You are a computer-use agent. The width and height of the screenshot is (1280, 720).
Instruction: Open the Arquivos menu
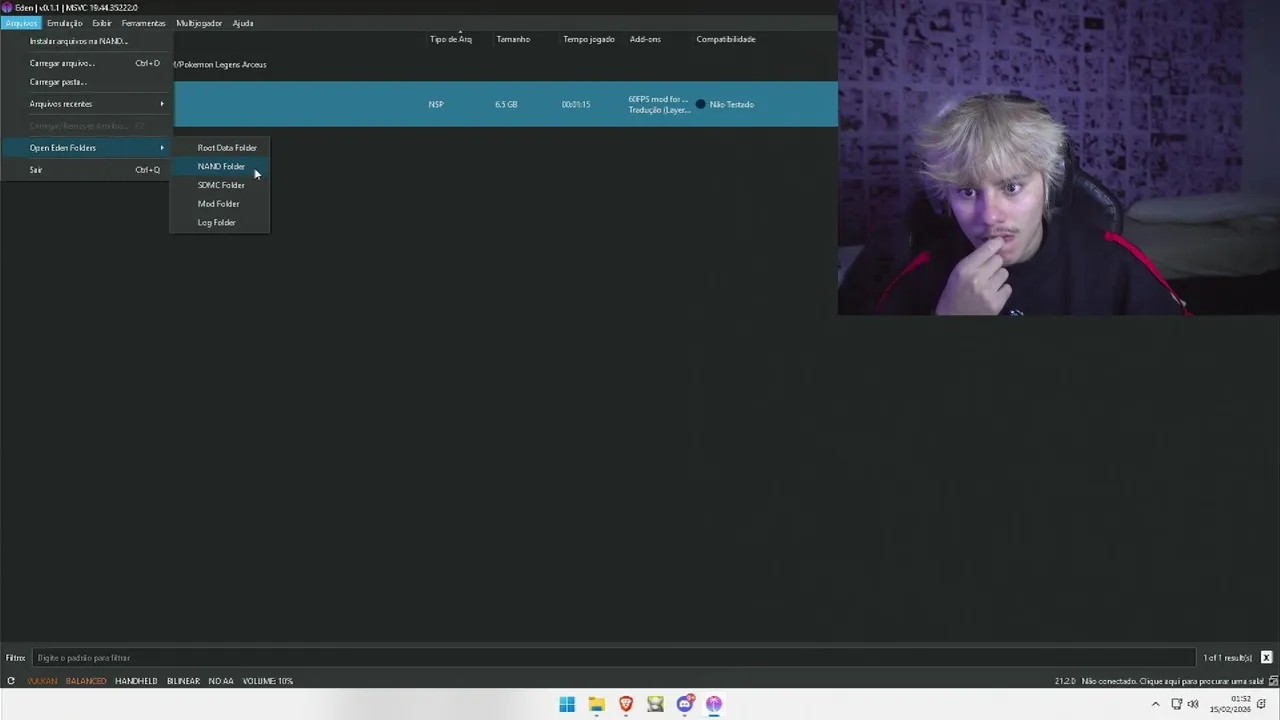20,23
